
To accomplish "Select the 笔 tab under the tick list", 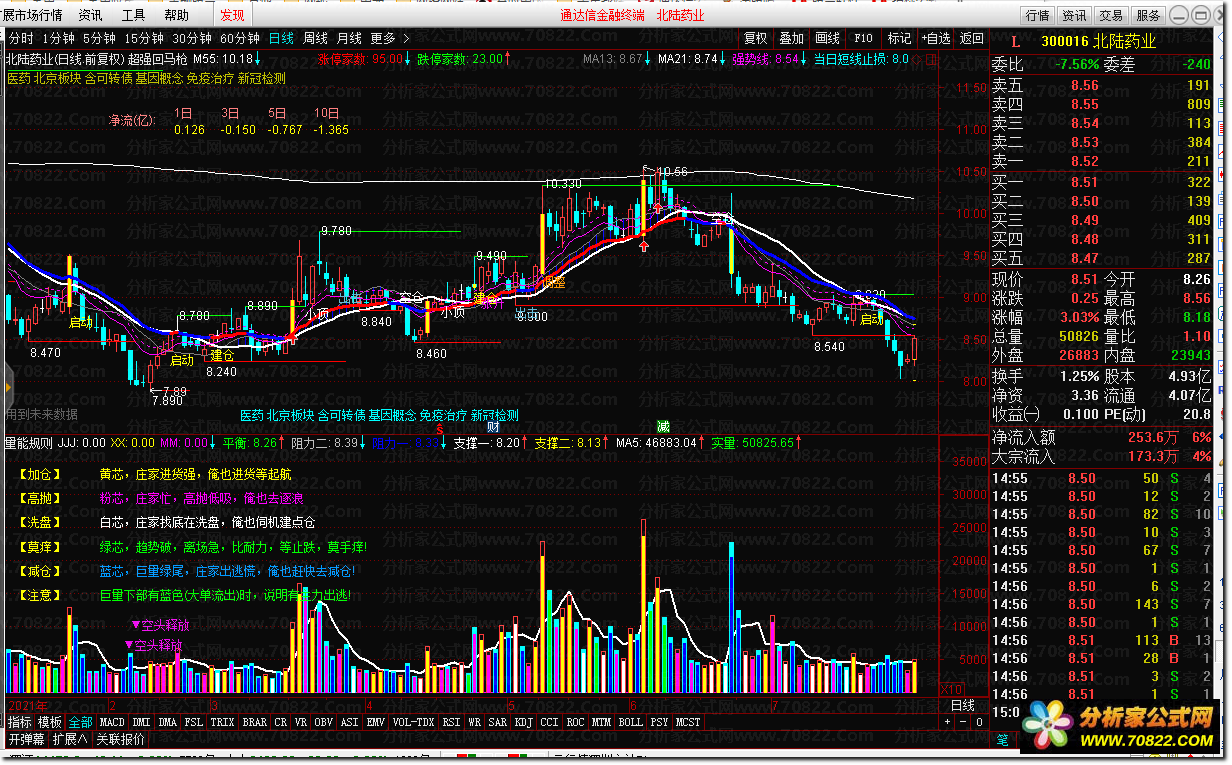I will tap(1003, 740).
